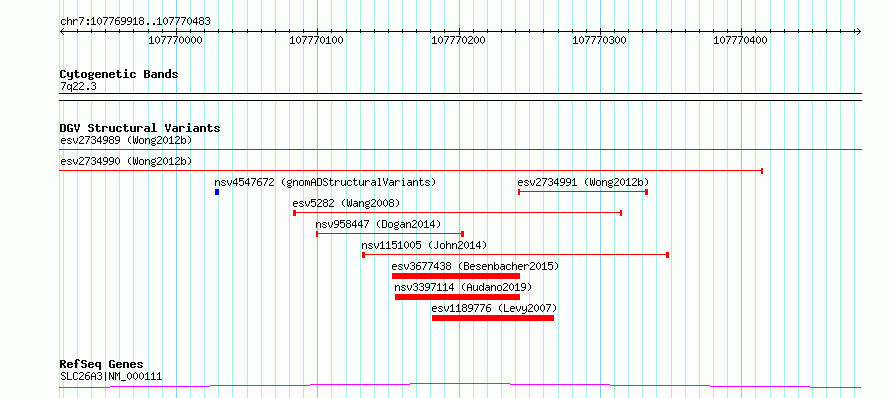Click the chr7:107769918..107770483 region label
The width and height of the screenshot is (890, 398).
point(135,22)
